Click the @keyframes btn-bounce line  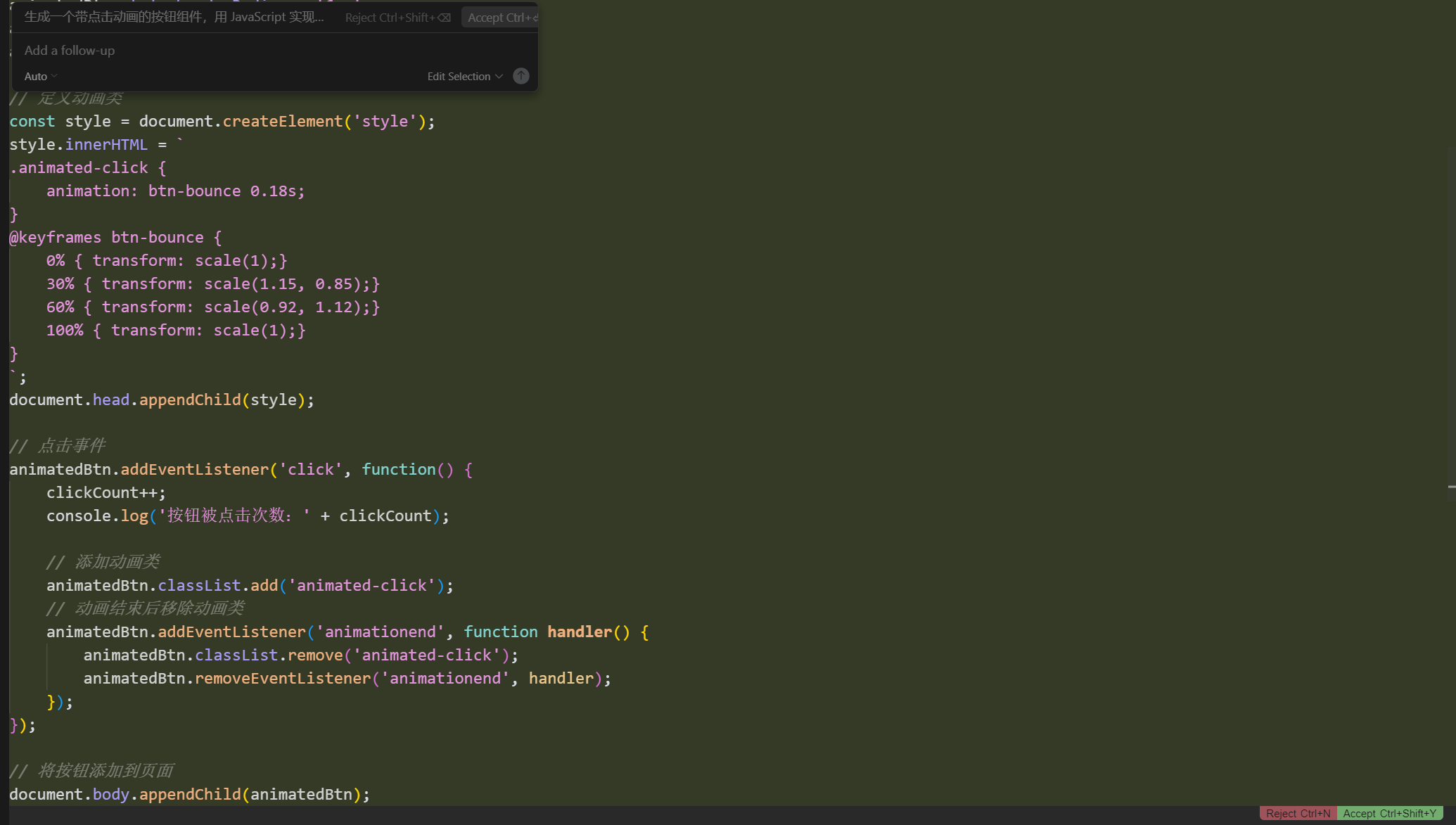tap(115, 237)
